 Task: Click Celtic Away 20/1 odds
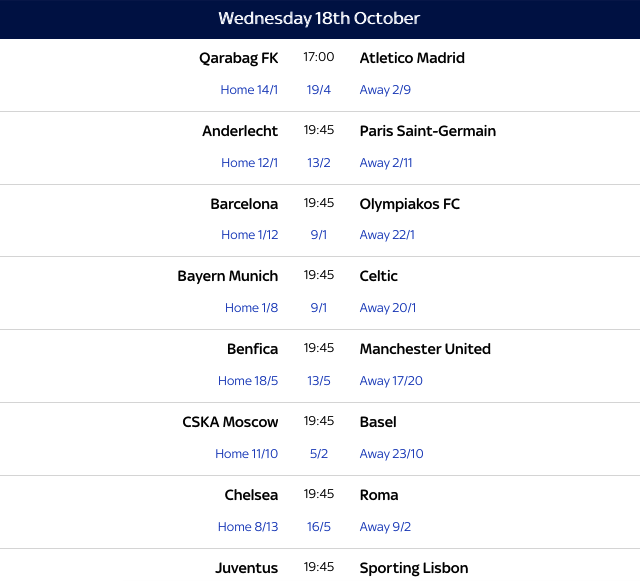click(x=388, y=308)
